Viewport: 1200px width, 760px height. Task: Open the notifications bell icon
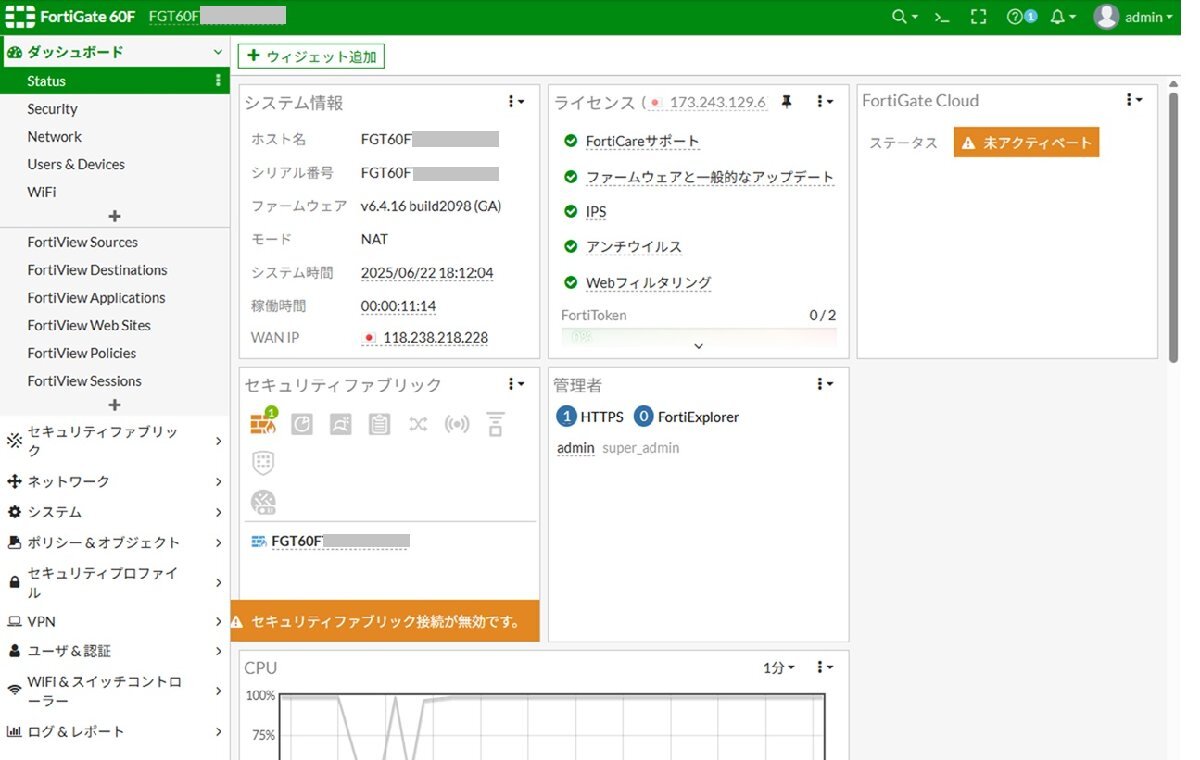1063,17
